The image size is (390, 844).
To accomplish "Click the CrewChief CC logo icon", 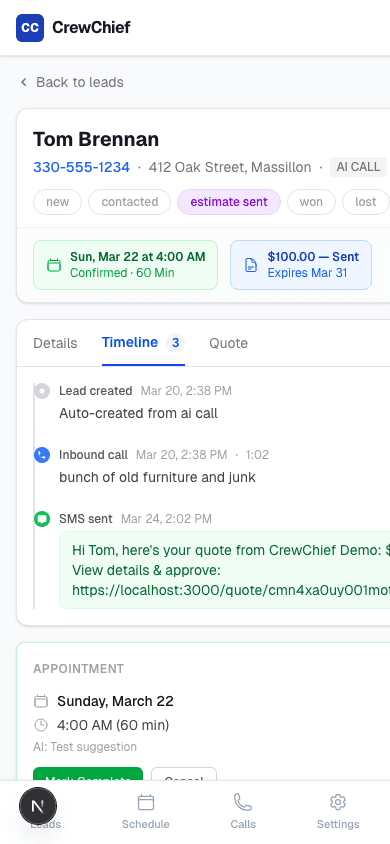I will 30,27.
